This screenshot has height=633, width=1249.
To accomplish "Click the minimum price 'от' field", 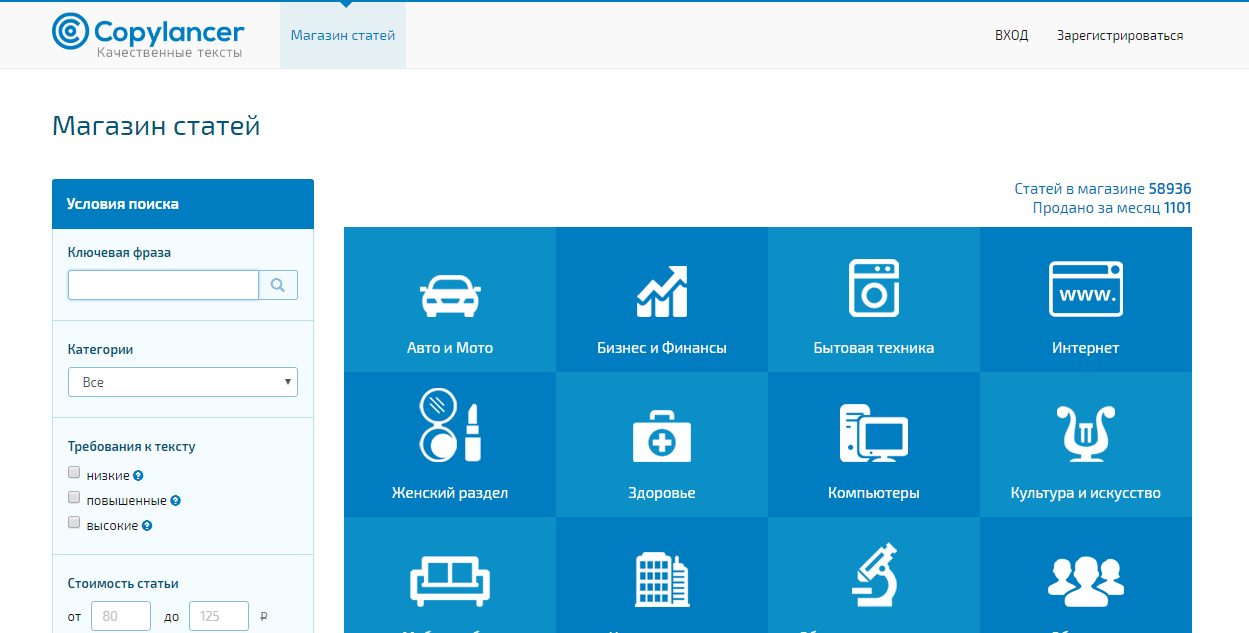I will [121, 616].
